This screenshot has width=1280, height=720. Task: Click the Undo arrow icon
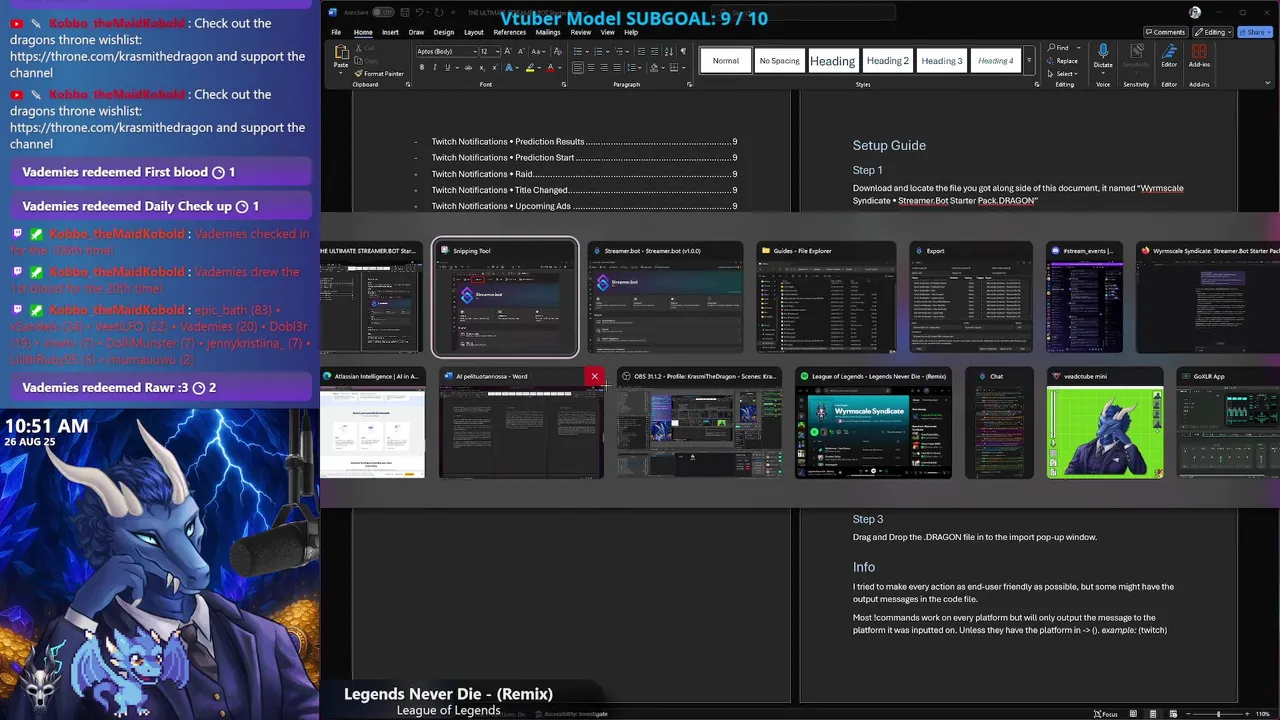tap(419, 12)
